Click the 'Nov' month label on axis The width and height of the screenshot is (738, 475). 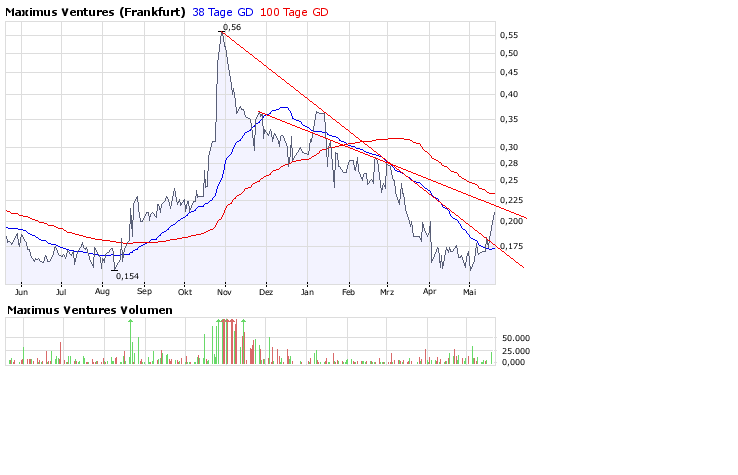225,292
